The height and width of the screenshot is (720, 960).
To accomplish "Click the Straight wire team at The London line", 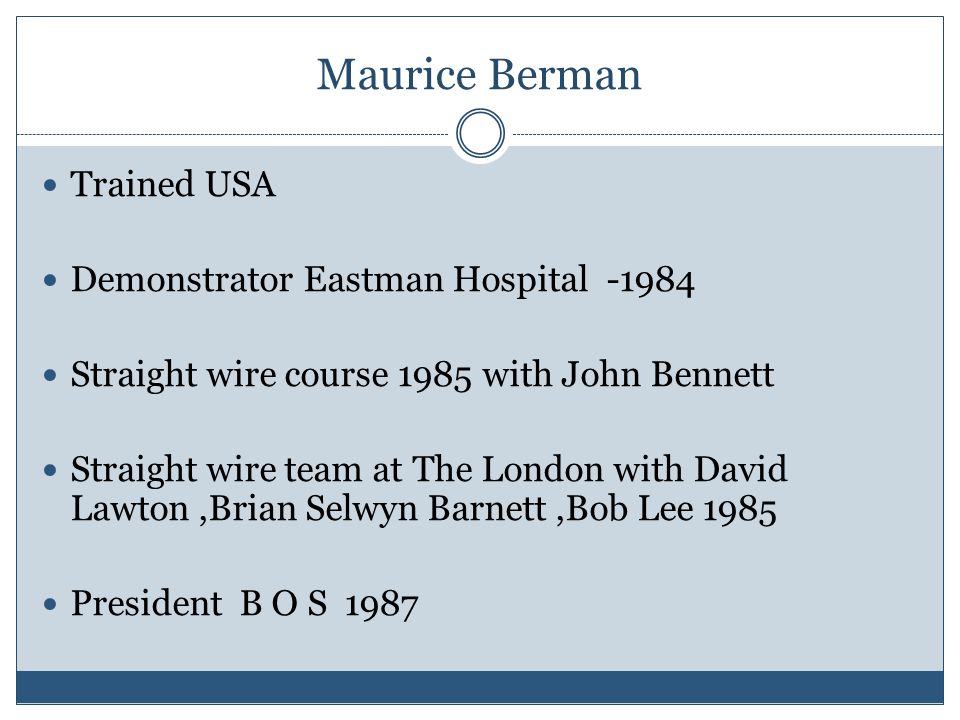I will click(429, 489).
